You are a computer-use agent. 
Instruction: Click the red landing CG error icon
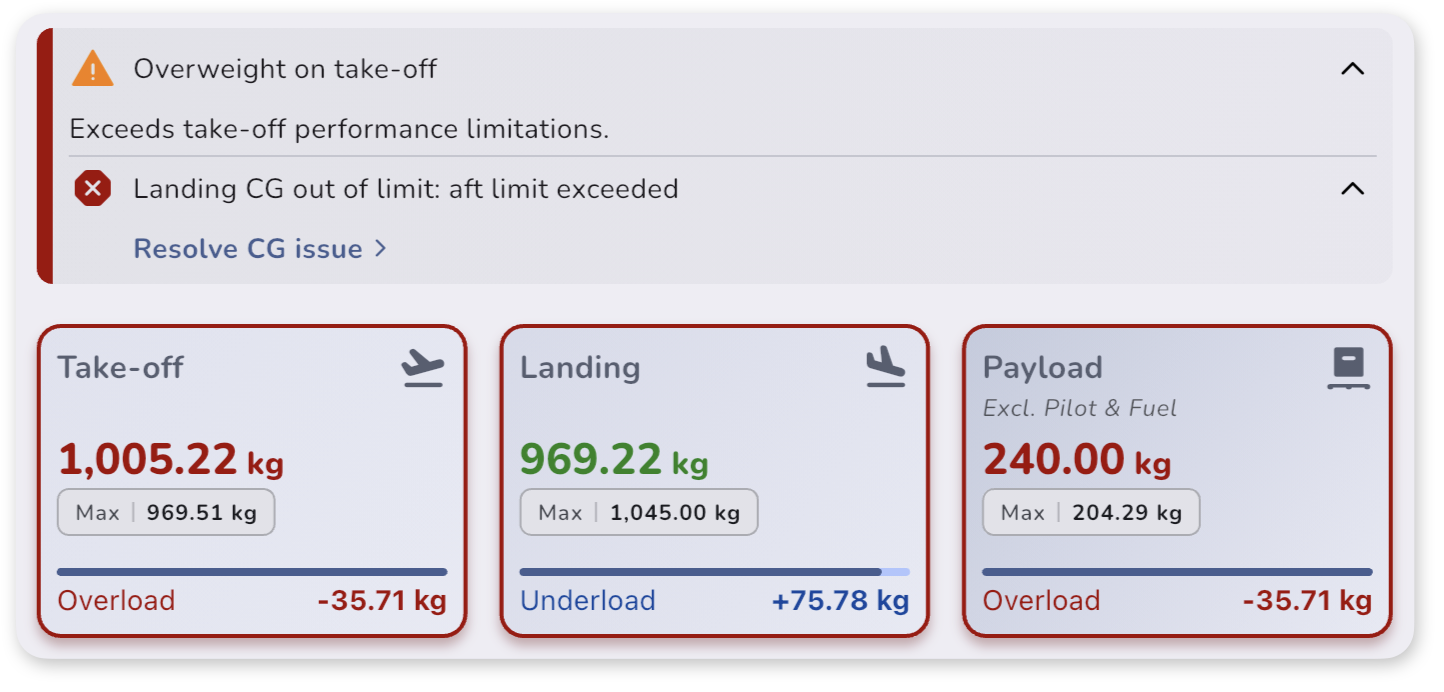click(x=93, y=188)
